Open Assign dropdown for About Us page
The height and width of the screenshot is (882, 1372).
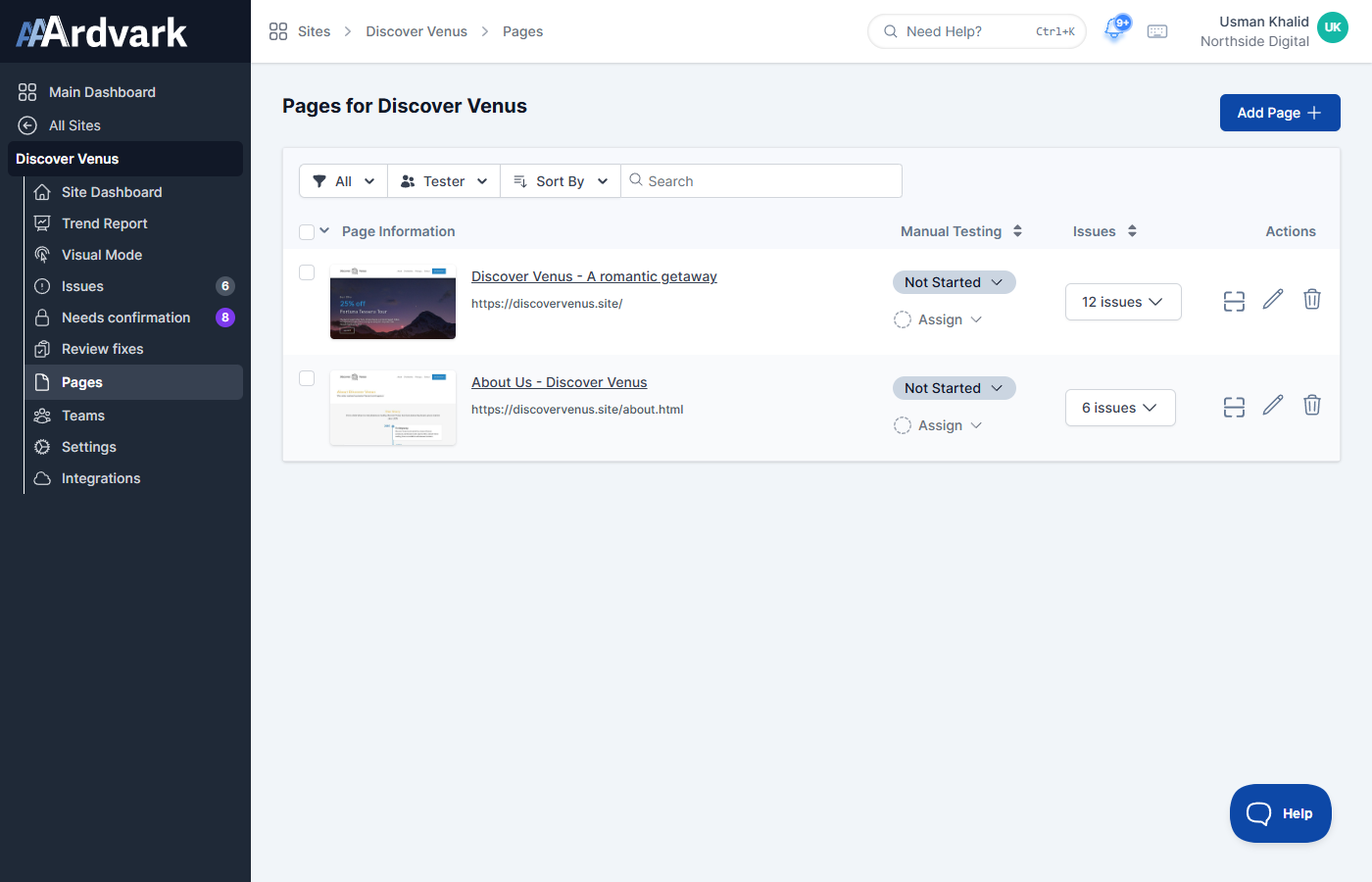[x=938, y=425]
